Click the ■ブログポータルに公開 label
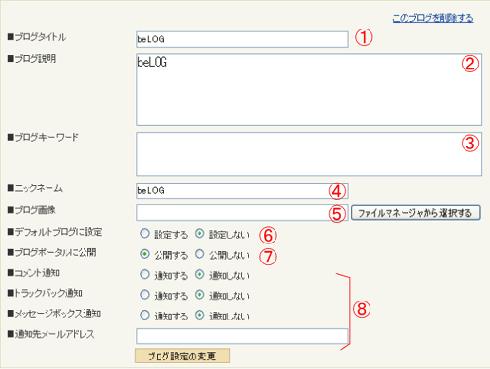This screenshot has height=369, width=490. click(x=52, y=252)
